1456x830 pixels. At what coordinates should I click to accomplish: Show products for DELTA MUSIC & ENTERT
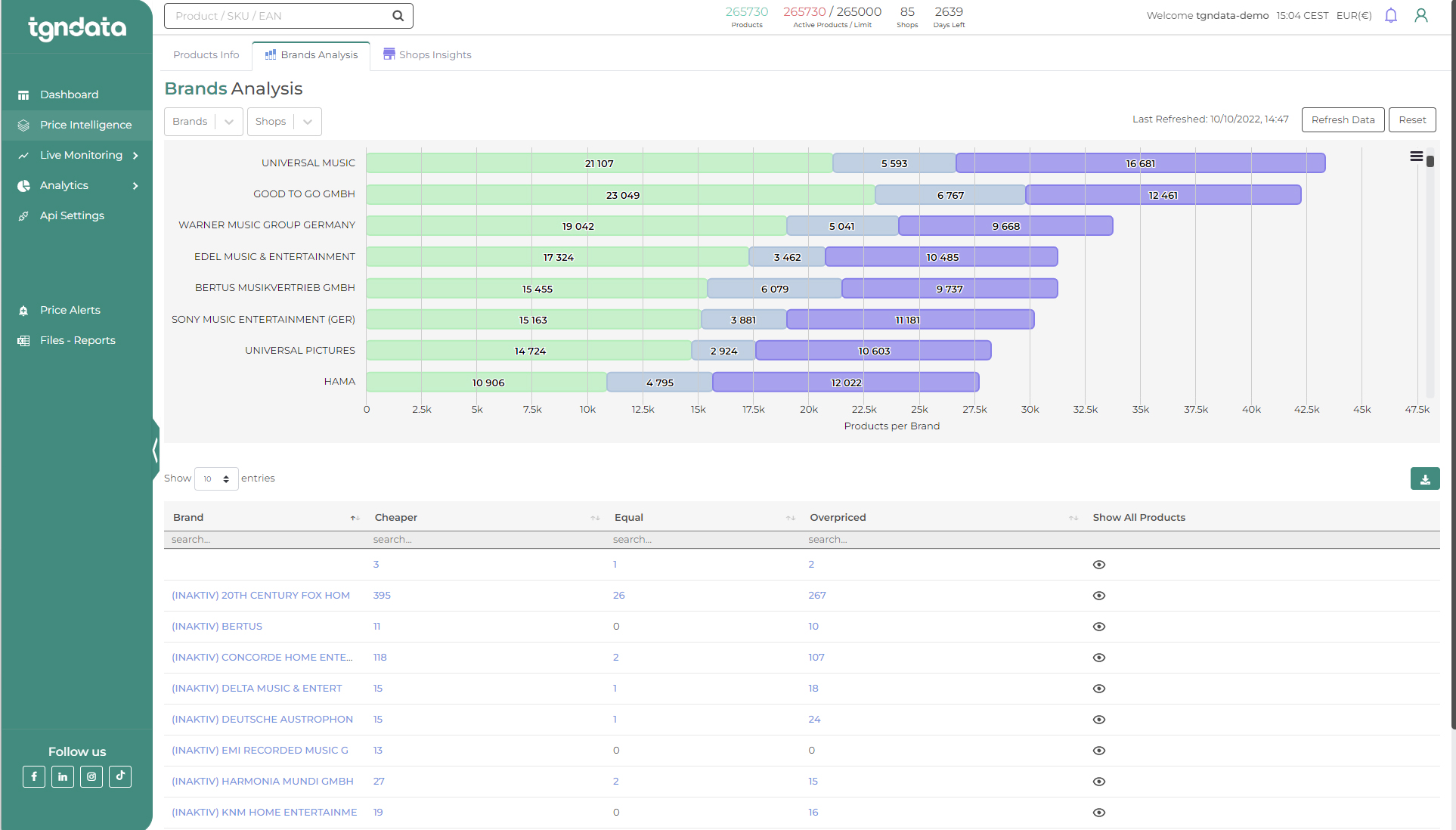click(x=1099, y=689)
